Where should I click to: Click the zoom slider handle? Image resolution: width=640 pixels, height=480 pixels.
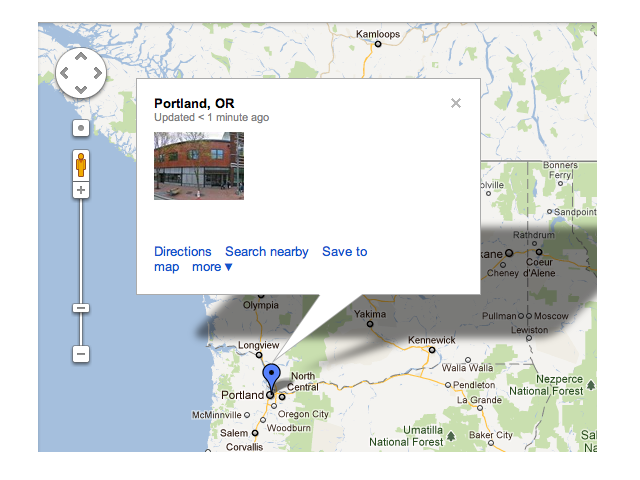[81, 308]
